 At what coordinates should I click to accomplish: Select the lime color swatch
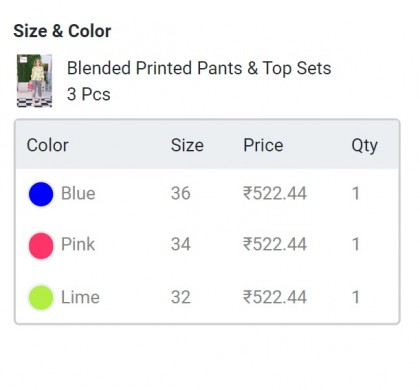[x=41, y=298]
